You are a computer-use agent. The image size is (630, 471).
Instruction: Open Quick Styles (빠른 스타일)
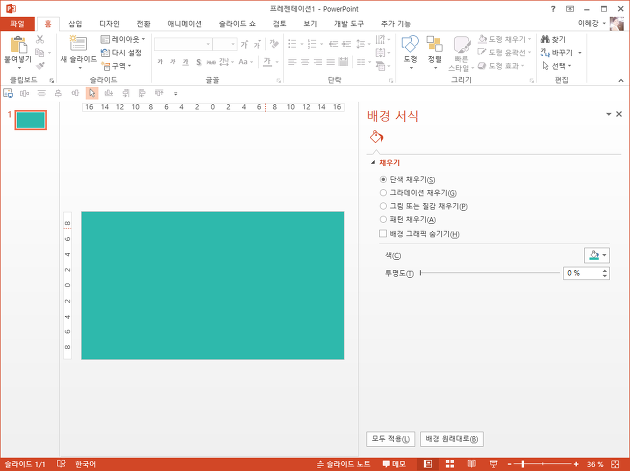click(x=461, y=53)
